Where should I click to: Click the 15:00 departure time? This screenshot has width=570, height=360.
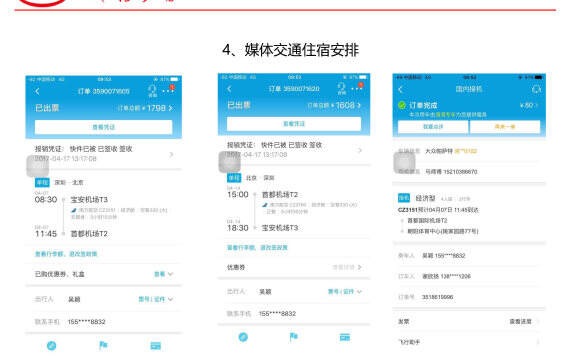click(238, 195)
